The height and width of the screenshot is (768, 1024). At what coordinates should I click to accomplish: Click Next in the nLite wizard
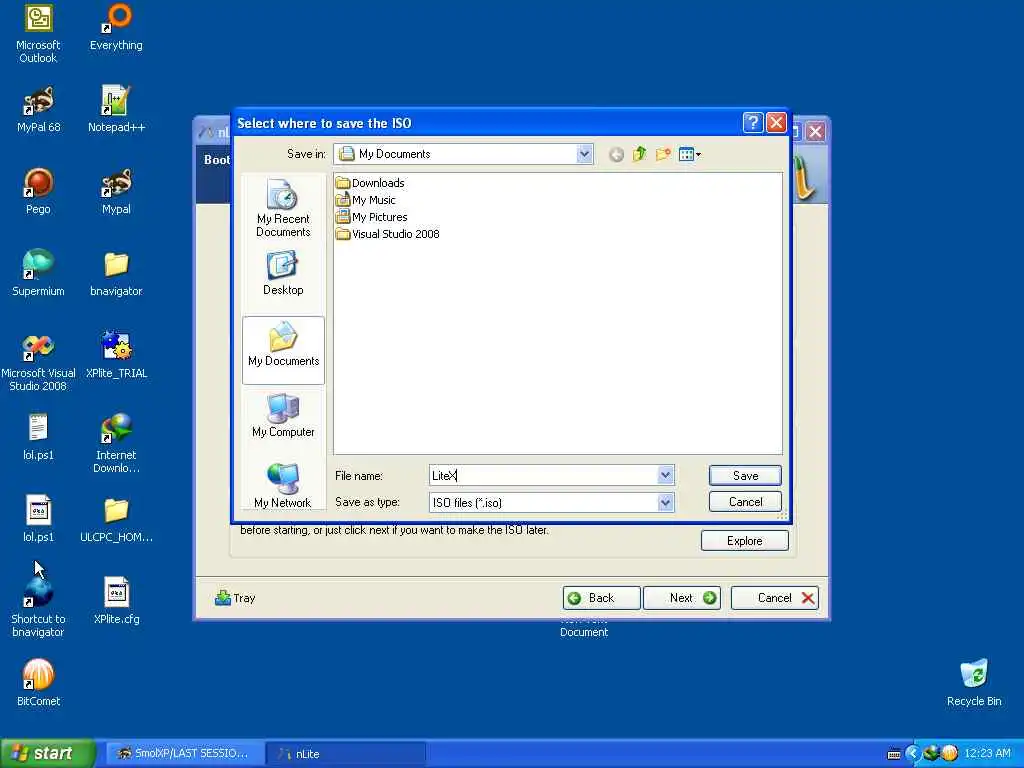(x=682, y=598)
